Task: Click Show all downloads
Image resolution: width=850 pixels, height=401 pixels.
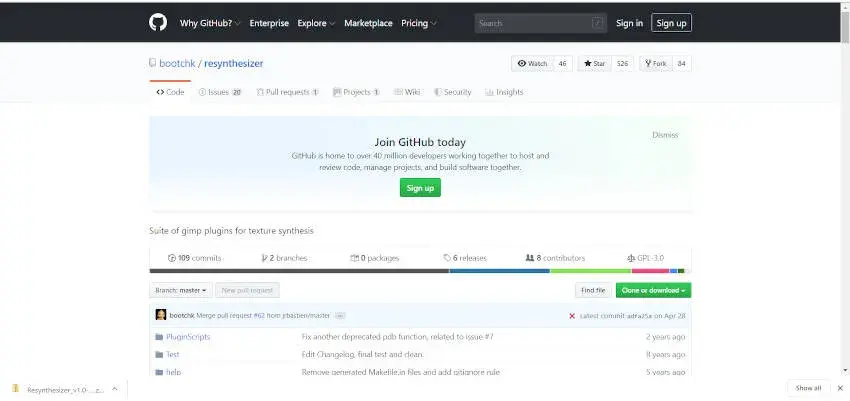Action: pos(808,388)
